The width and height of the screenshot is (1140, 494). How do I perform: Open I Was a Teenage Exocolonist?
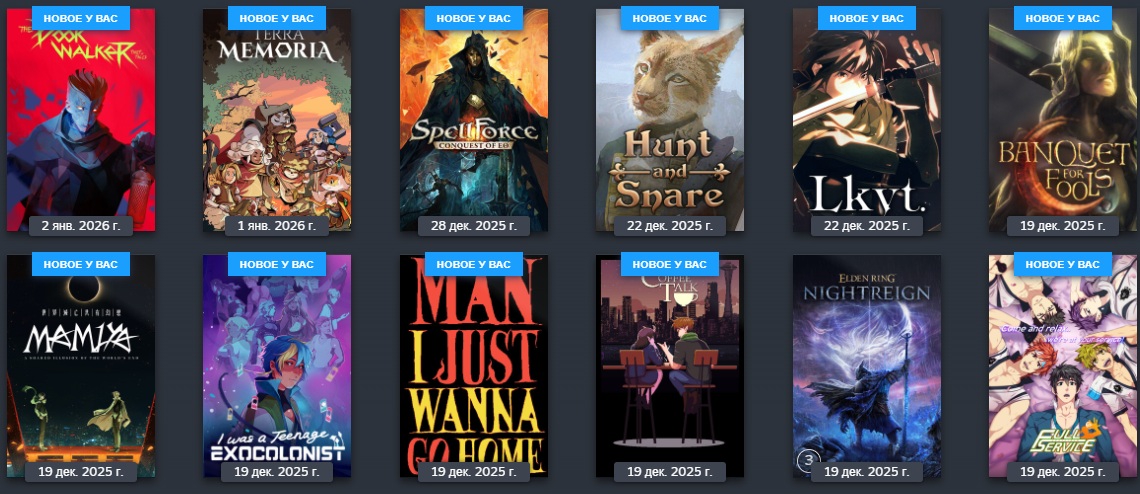point(277,366)
